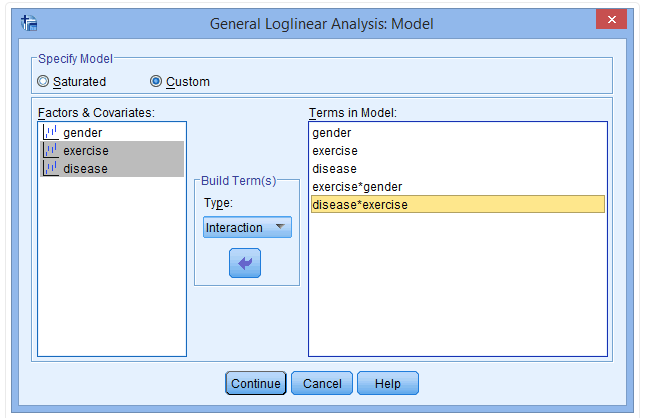Open the Interaction type dropdown
Screen dimensions: 647x418
coord(246,227)
